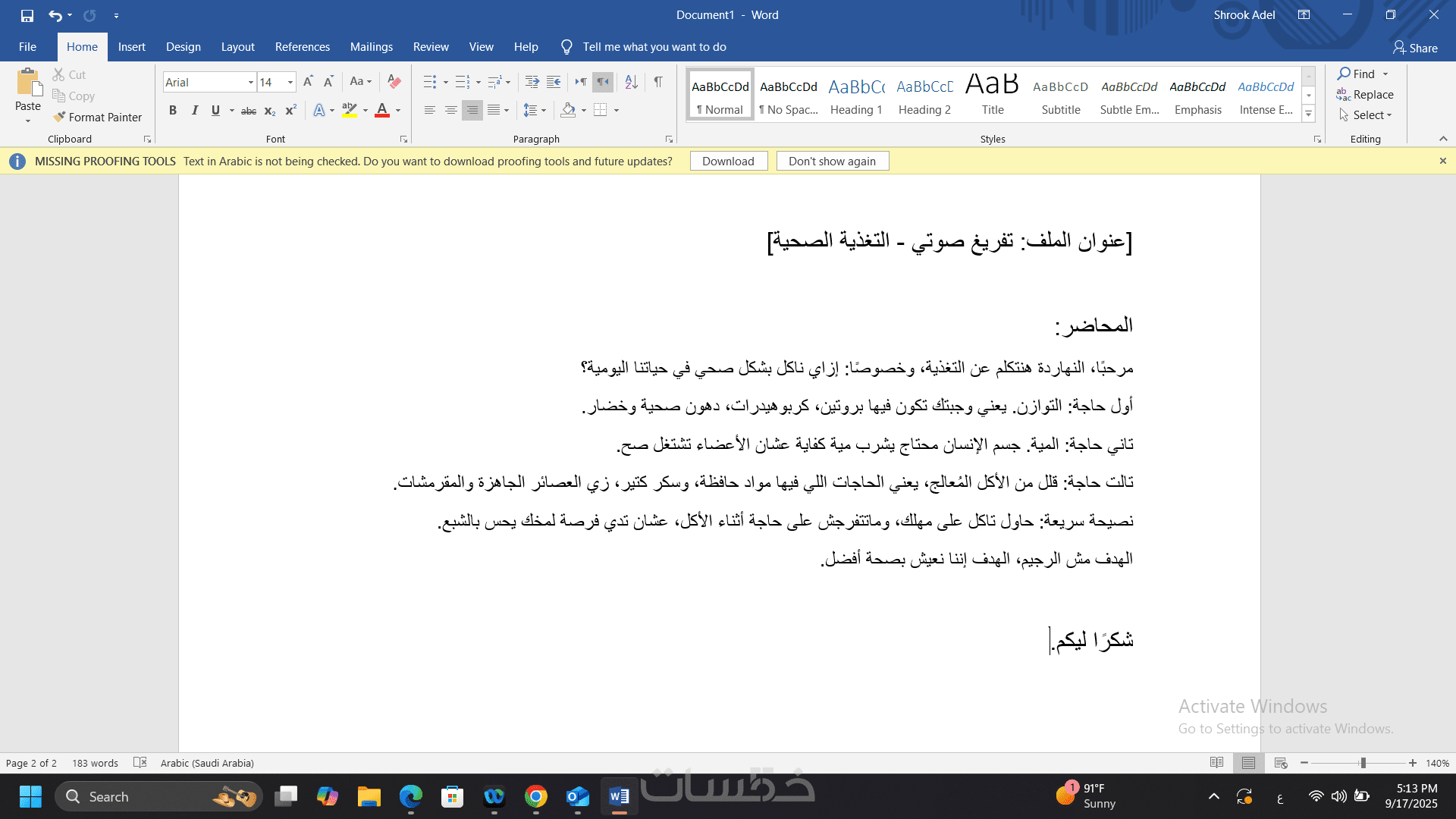Image resolution: width=1456 pixels, height=819 pixels.
Task: Click the Format Painter tool
Action: click(97, 118)
